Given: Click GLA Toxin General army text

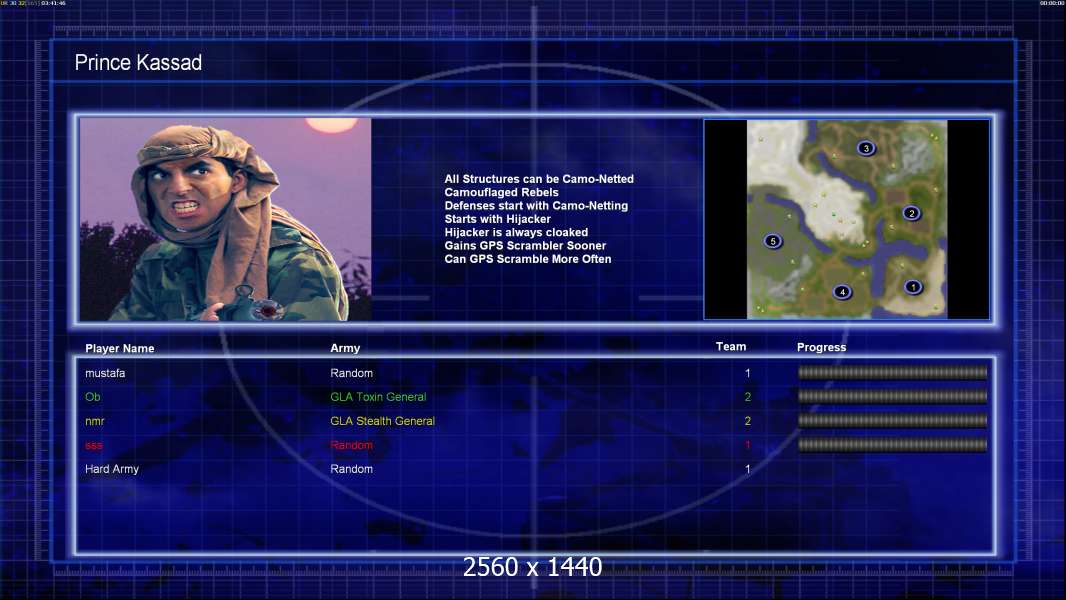Looking at the screenshot, I should coord(378,397).
